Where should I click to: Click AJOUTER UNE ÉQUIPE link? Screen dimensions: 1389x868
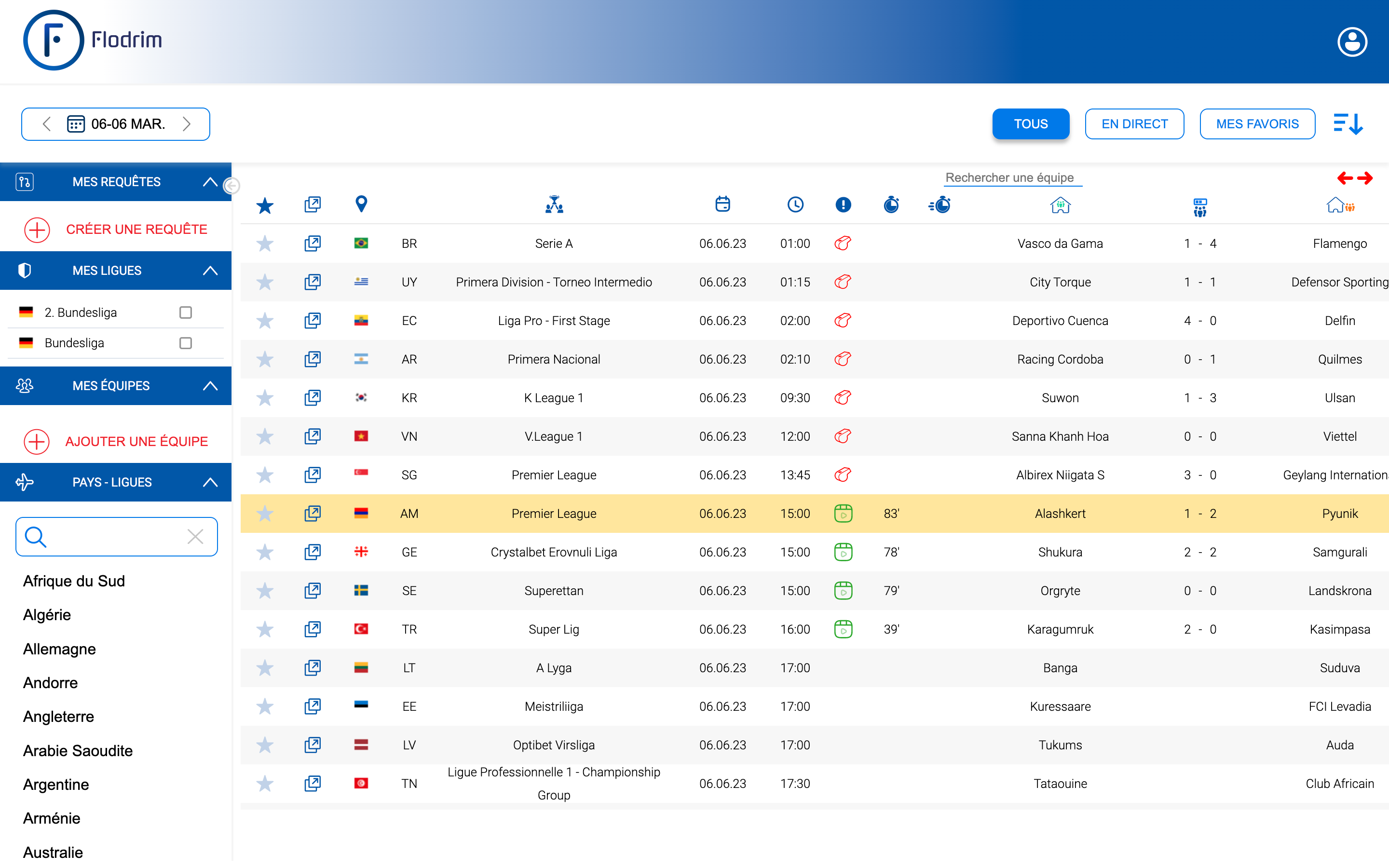[x=136, y=441]
